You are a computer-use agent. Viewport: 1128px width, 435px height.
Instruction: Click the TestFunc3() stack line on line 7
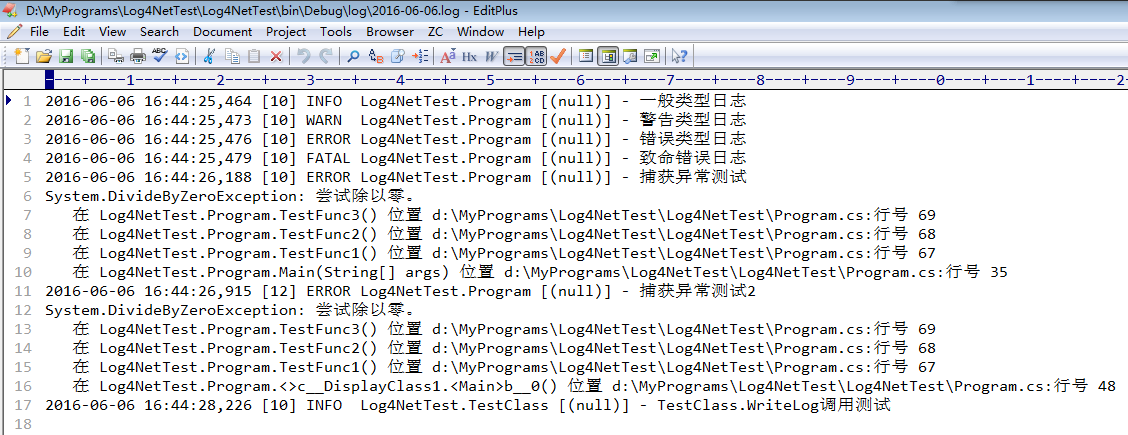pyautogui.click(x=504, y=215)
